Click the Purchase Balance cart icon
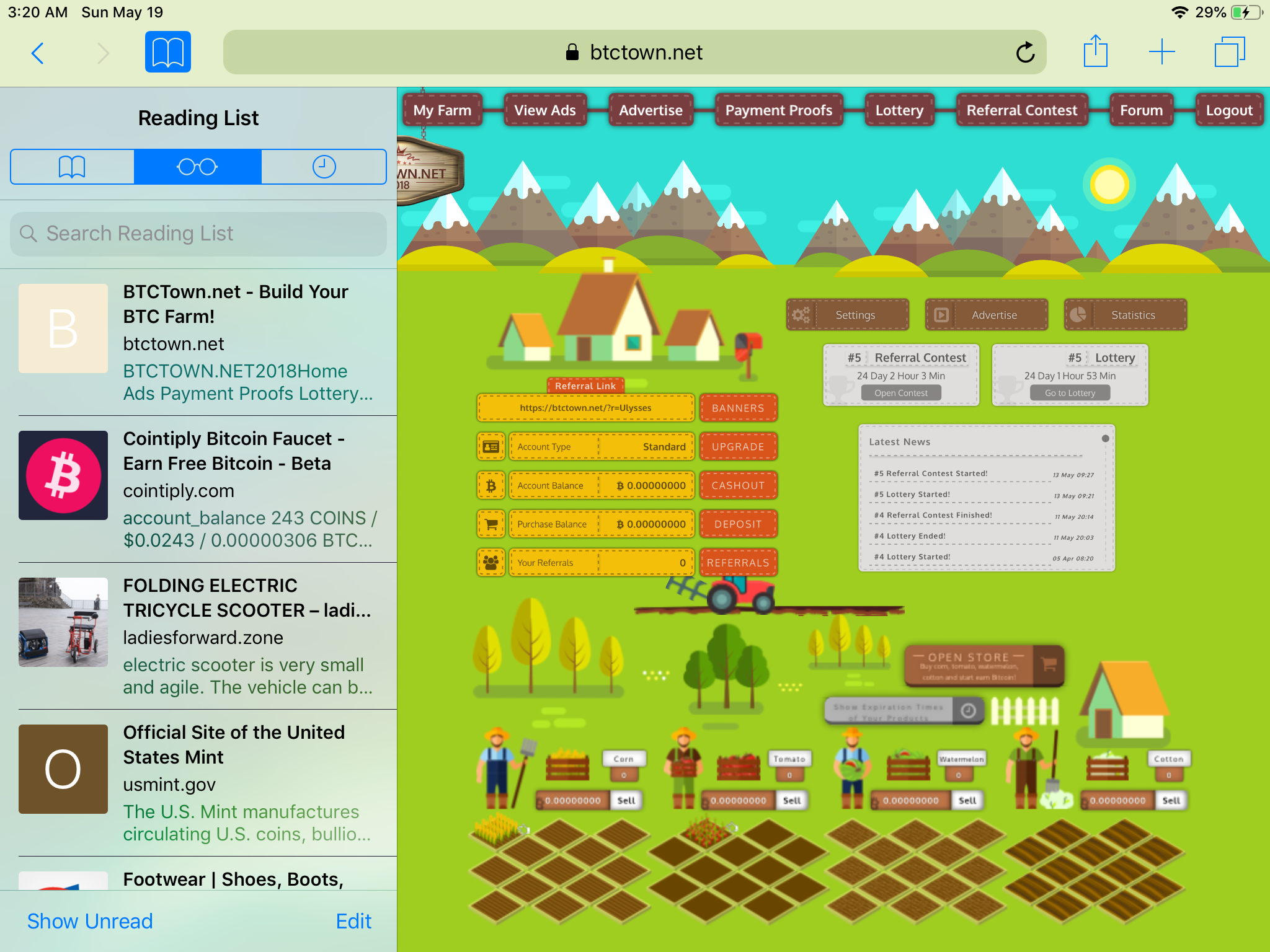Screen dimensions: 1270x952 (491, 524)
